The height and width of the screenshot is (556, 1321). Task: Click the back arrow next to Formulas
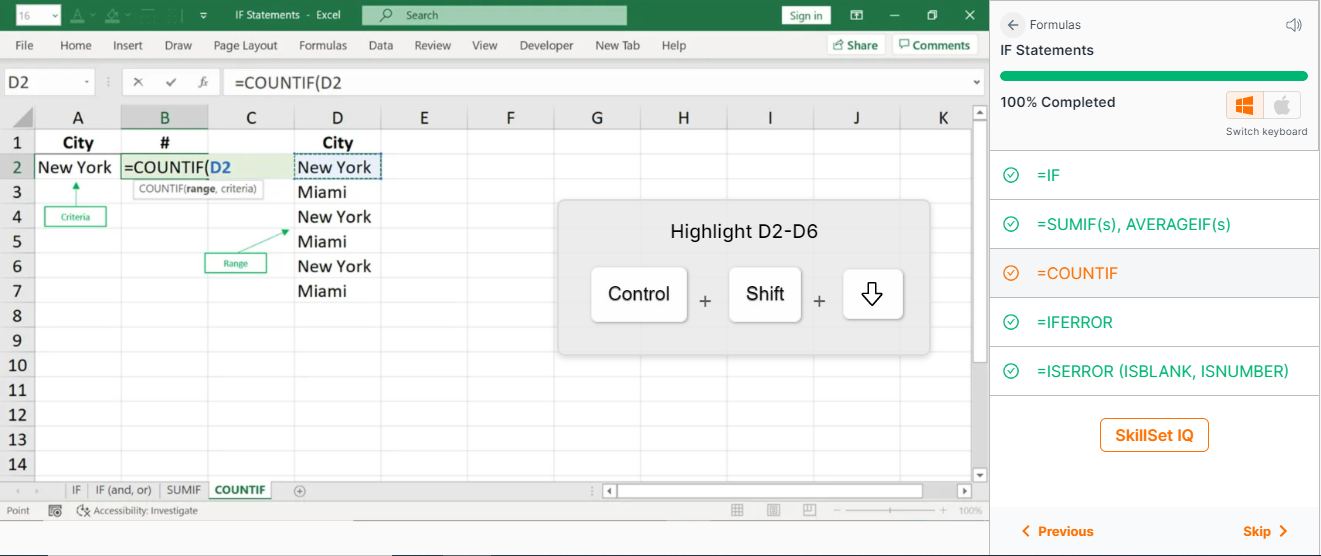[1013, 25]
